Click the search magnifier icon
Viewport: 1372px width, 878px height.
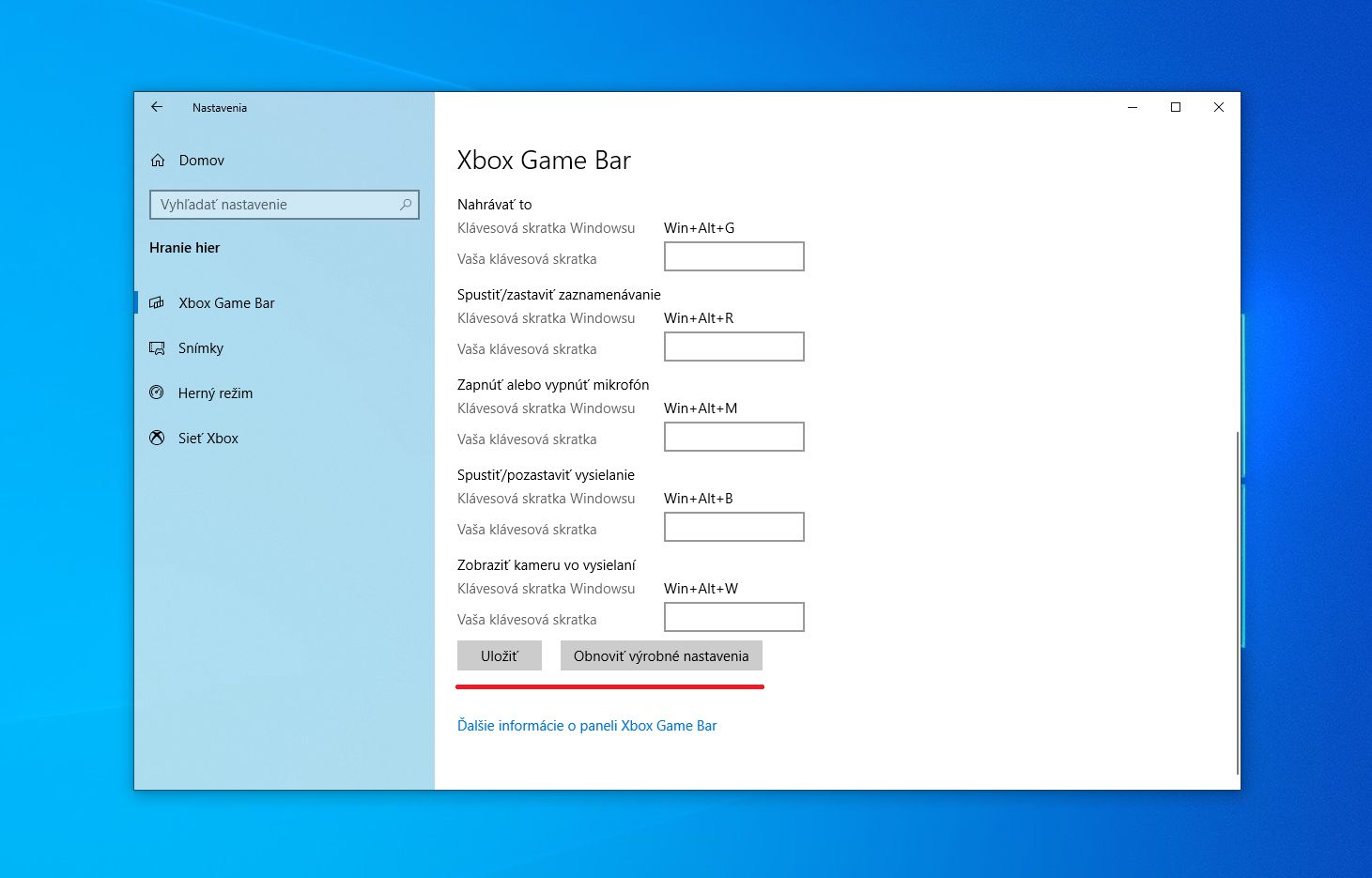click(x=406, y=204)
